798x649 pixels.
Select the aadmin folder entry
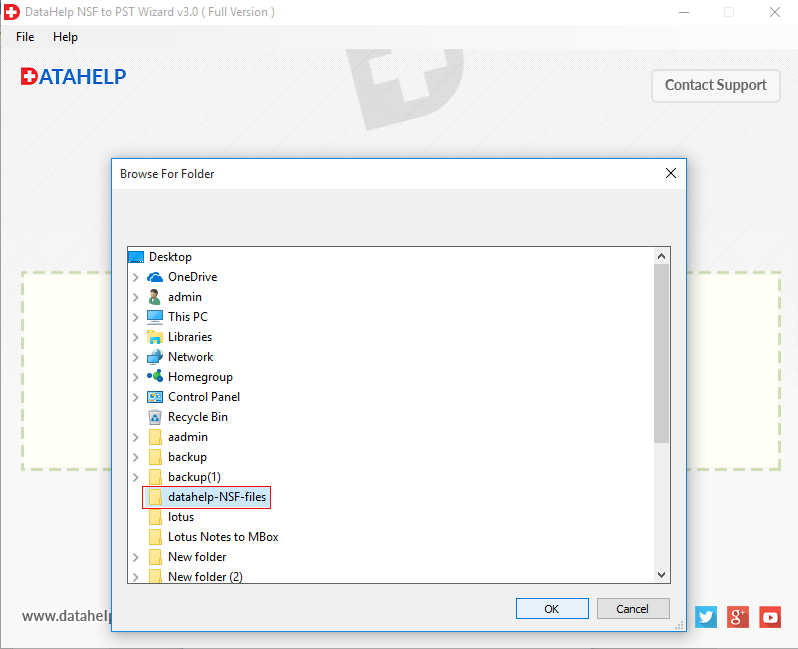pyautogui.click(x=188, y=437)
